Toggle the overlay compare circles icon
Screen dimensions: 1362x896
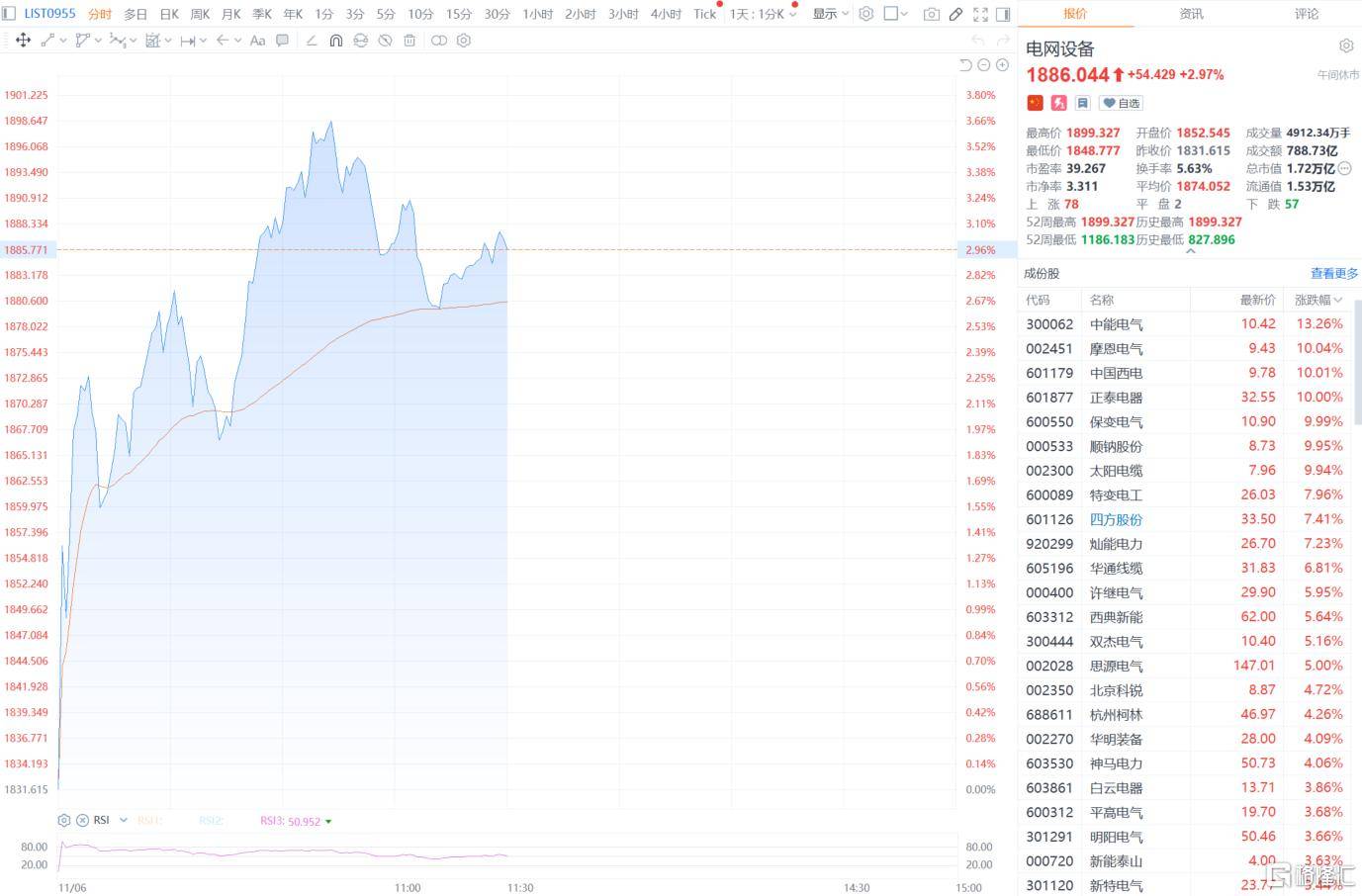[x=439, y=41]
